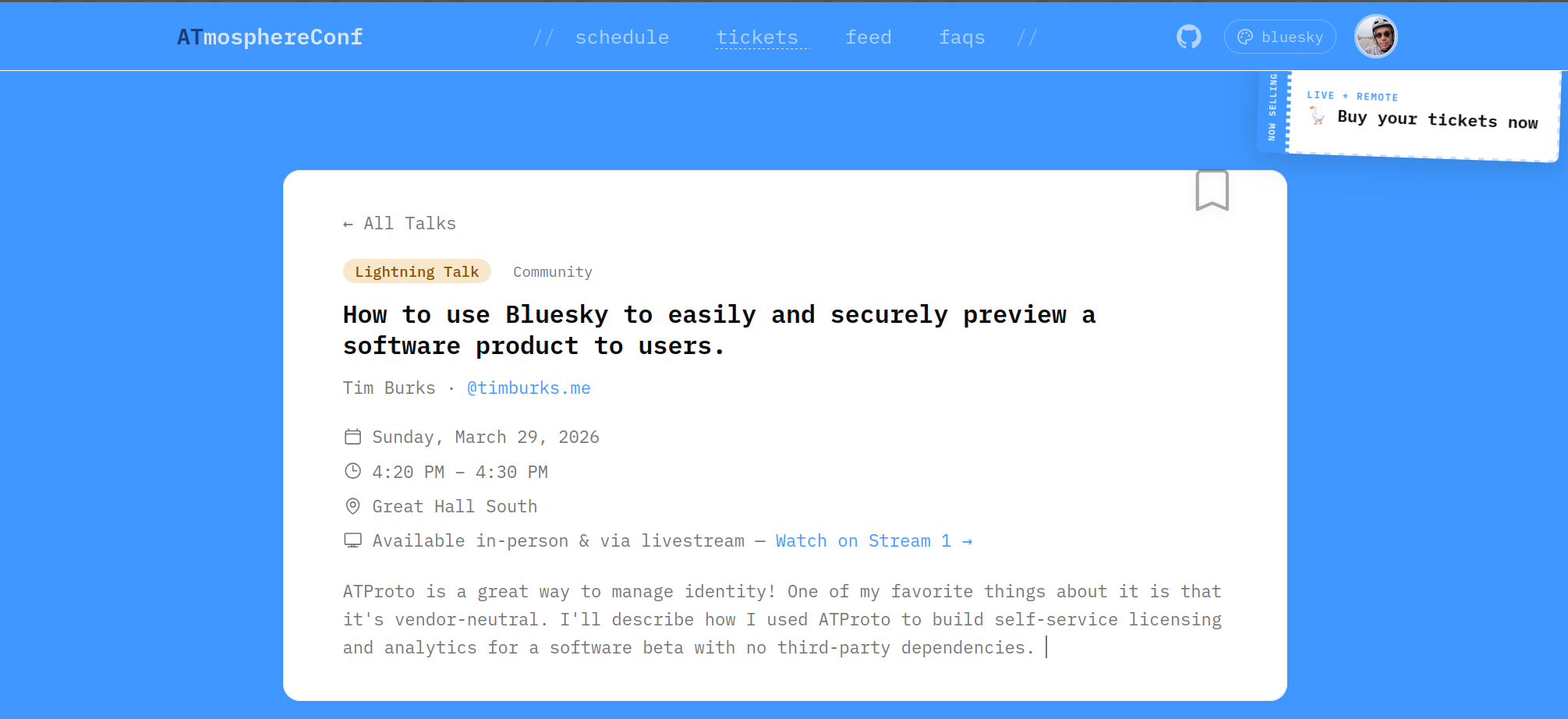The height and width of the screenshot is (719, 1568).
Task: Click the Buy your tickets now banner
Action: pyautogui.click(x=1436, y=120)
